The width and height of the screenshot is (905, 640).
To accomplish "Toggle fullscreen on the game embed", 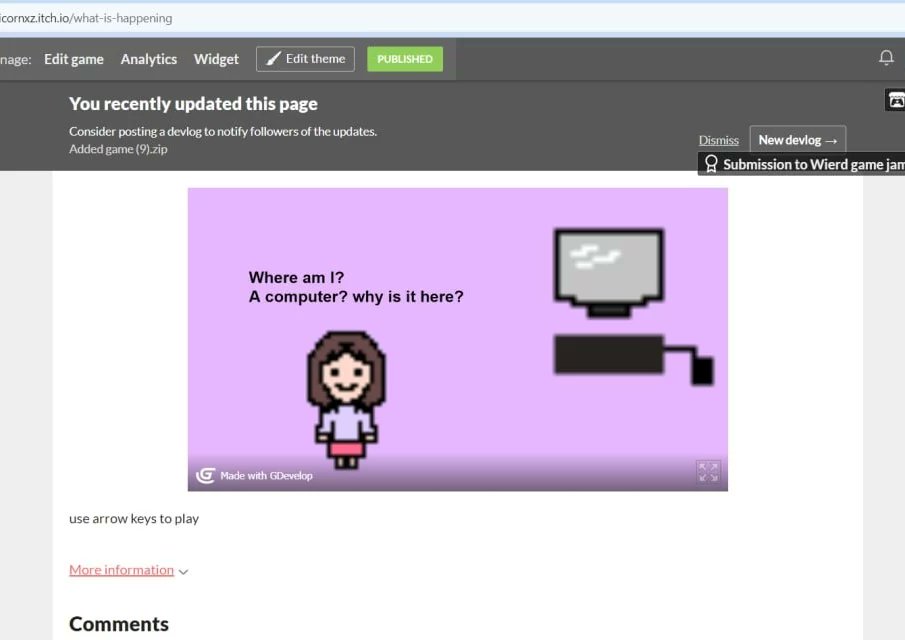I will pos(708,471).
